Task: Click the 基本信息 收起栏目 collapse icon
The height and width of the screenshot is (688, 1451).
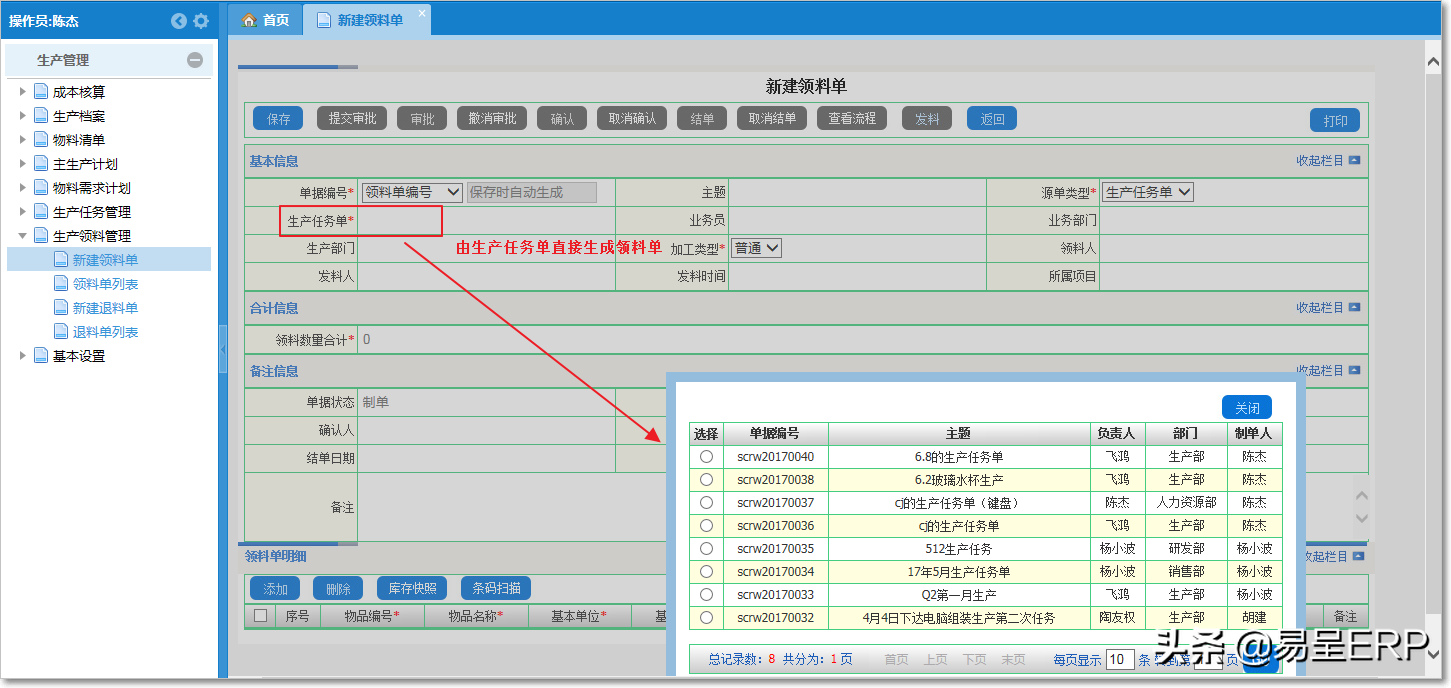Action: coord(1354,160)
